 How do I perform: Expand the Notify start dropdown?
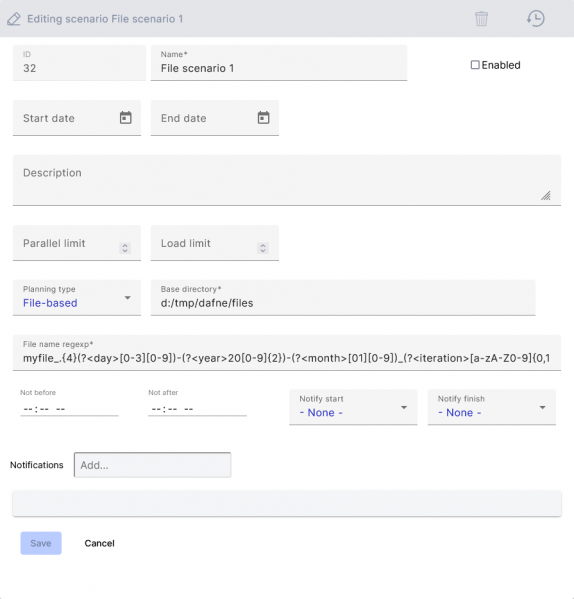tap(353, 407)
